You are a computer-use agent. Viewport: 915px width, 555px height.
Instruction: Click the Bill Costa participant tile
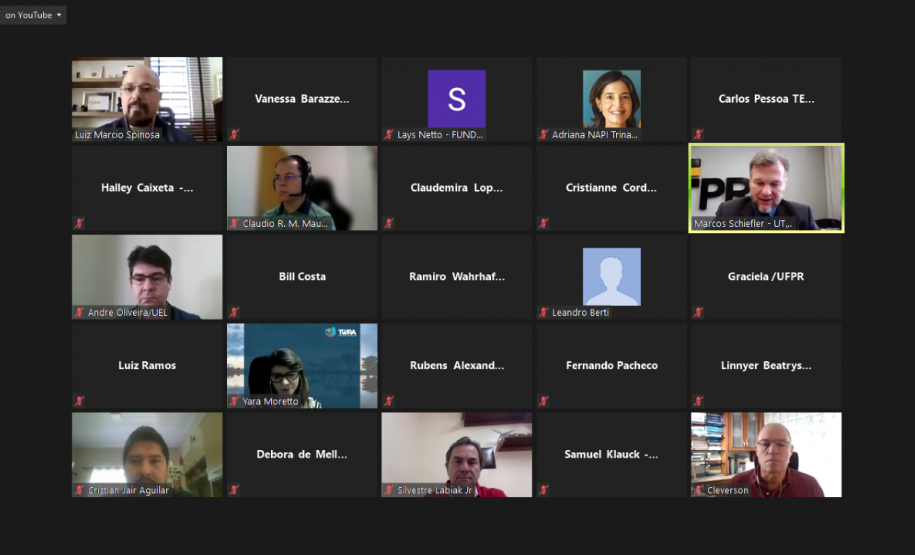(302, 277)
